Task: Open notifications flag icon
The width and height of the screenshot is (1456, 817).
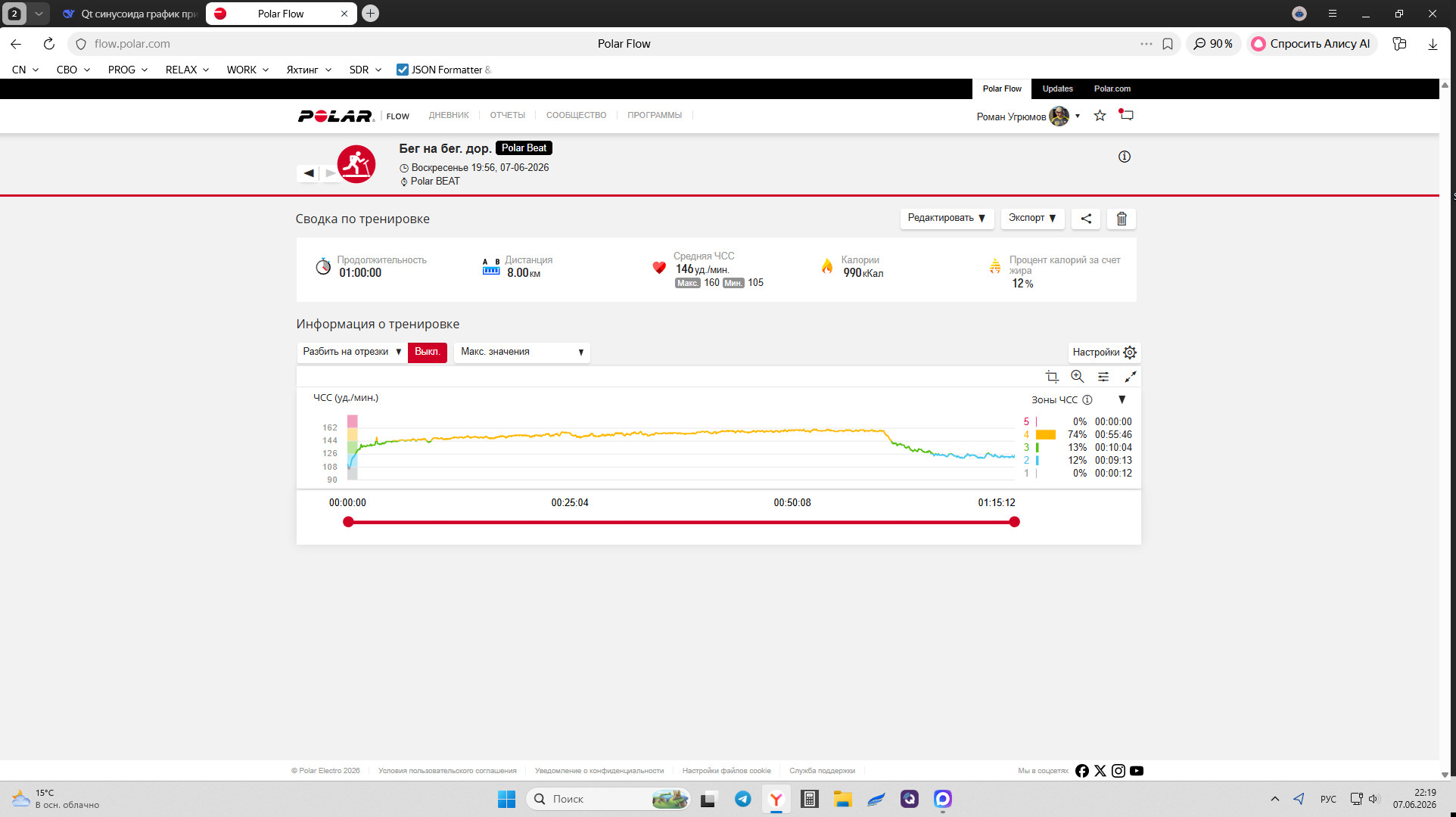Action: click(x=1126, y=115)
